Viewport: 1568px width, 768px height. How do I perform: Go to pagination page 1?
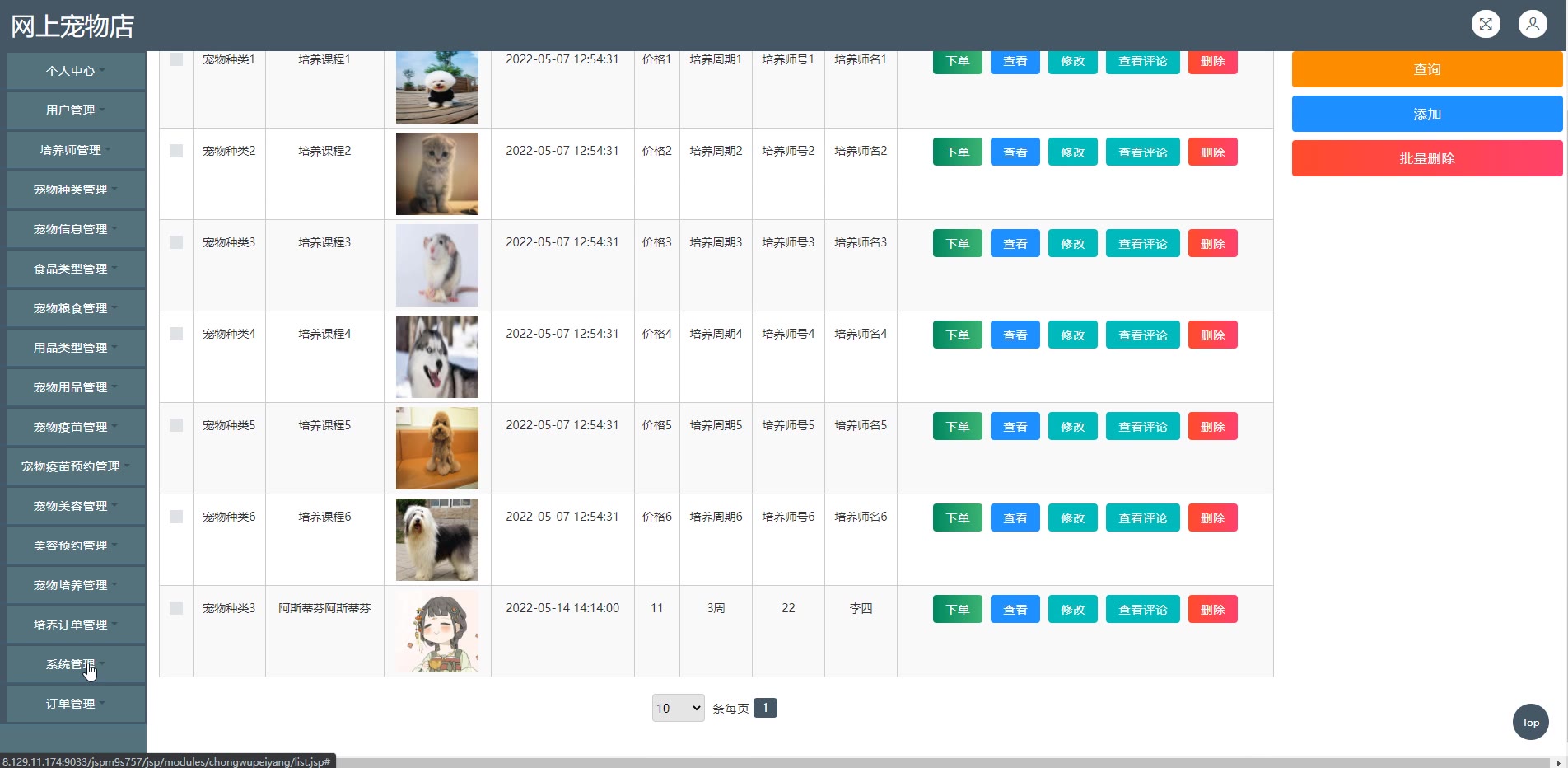pyautogui.click(x=765, y=708)
